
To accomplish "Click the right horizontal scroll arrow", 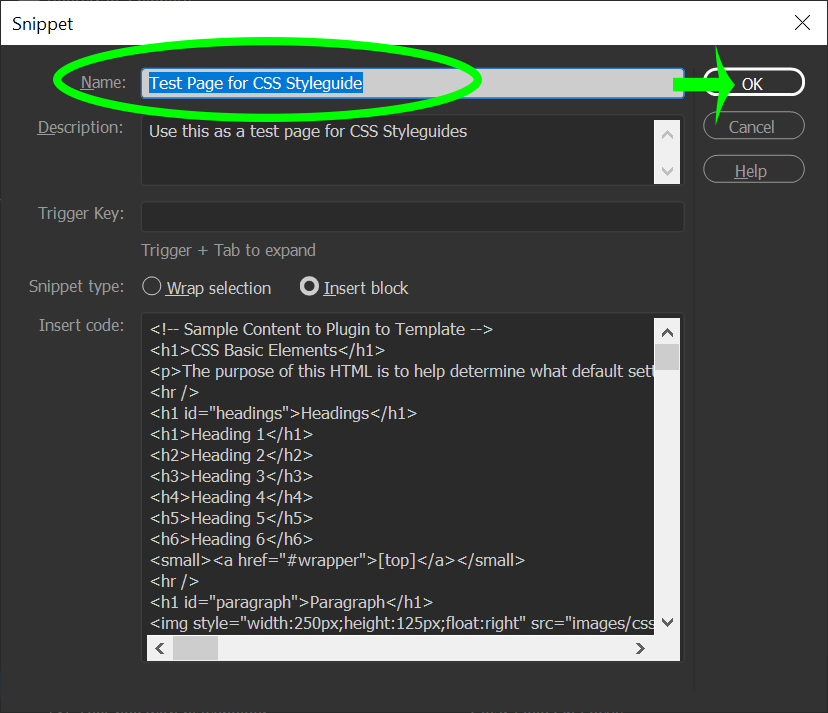I will [x=640, y=647].
